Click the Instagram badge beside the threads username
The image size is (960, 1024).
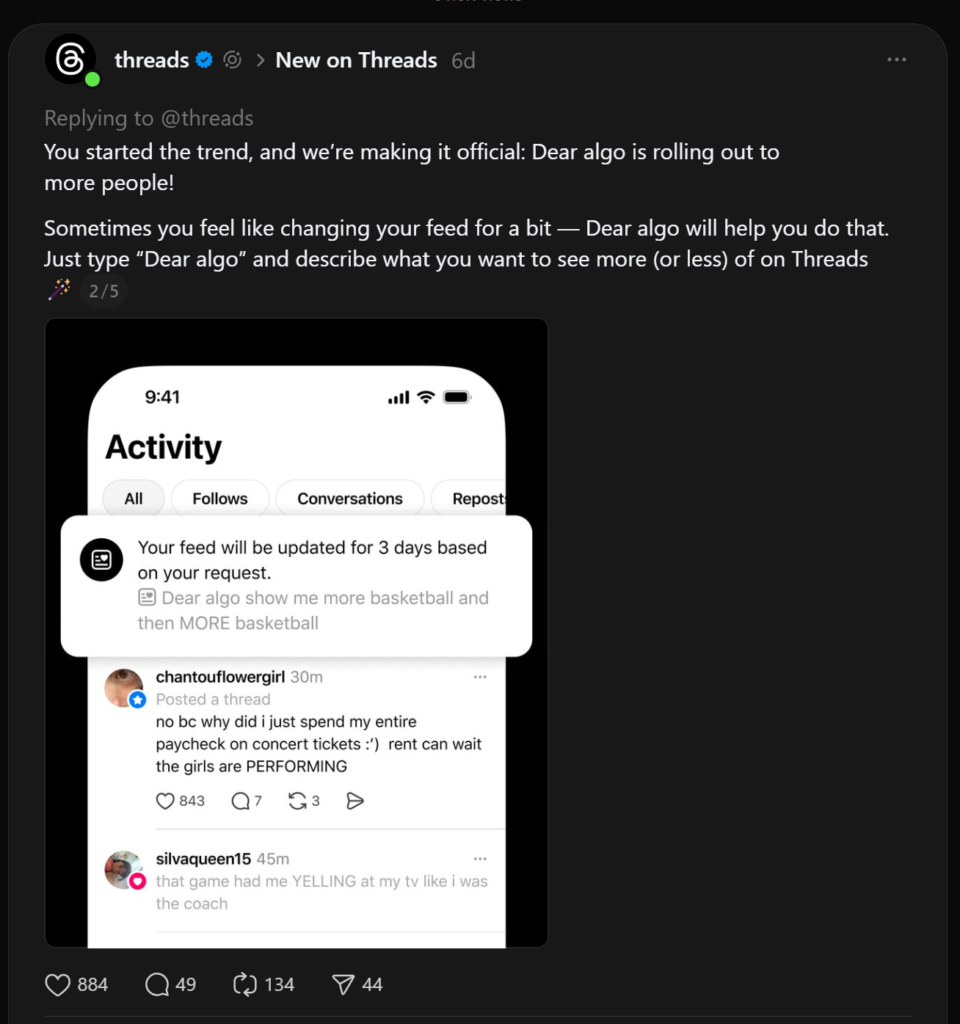coord(232,60)
